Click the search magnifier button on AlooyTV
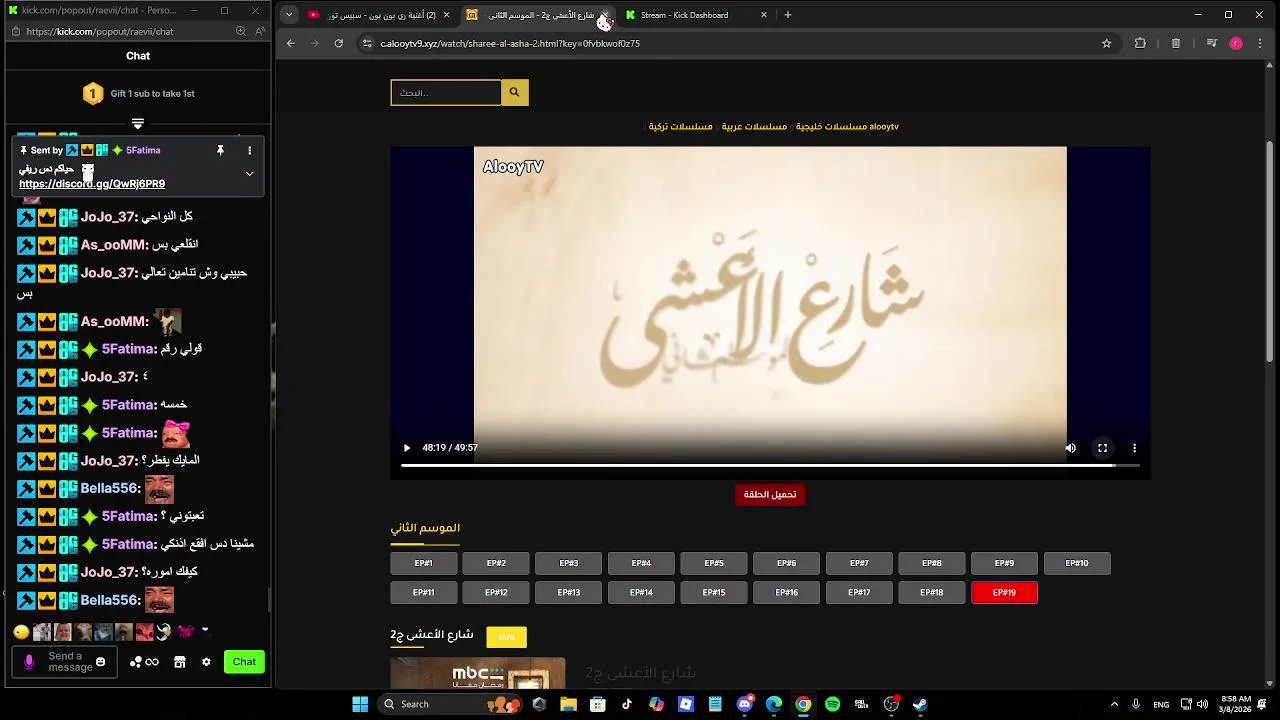The height and width of the screenshot is (720, 1280). click(x=514, y=92)
